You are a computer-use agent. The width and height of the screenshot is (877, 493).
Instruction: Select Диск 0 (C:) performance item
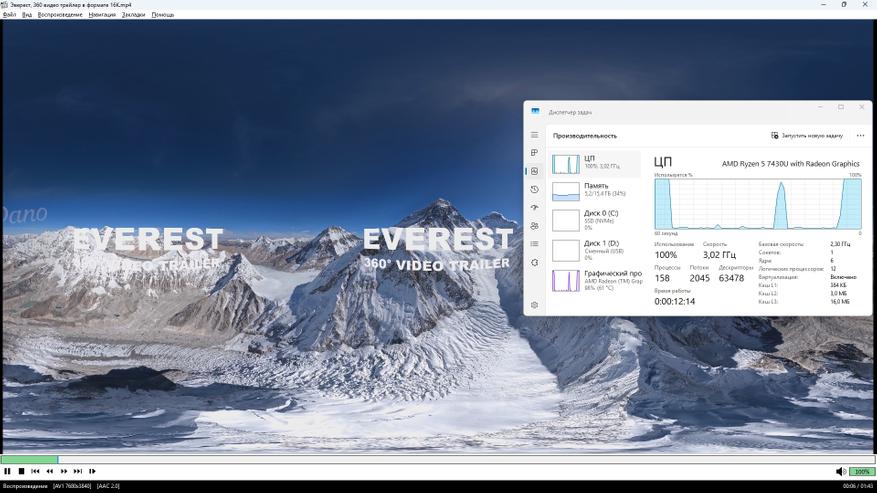[x=595, y=220]
